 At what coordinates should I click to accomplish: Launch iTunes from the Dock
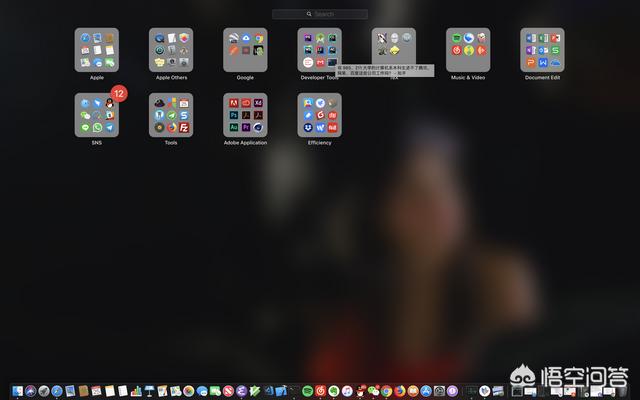(347, 391)
